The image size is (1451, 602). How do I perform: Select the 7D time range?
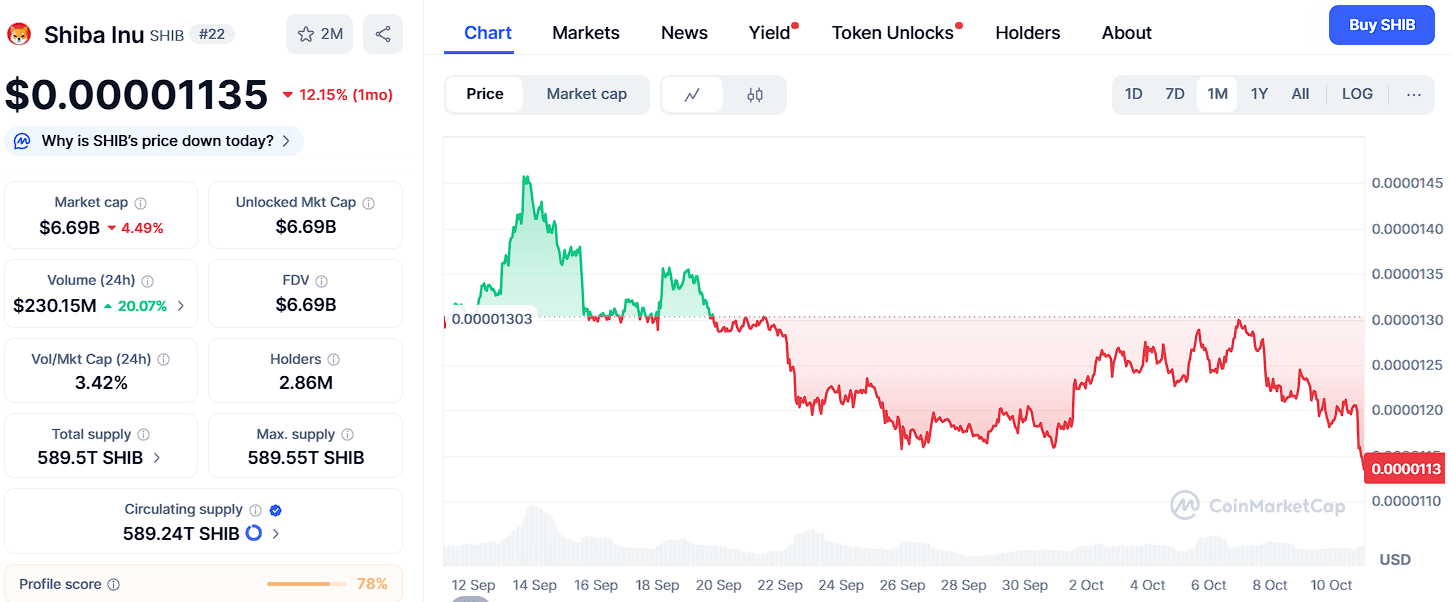pos(1175,94)
